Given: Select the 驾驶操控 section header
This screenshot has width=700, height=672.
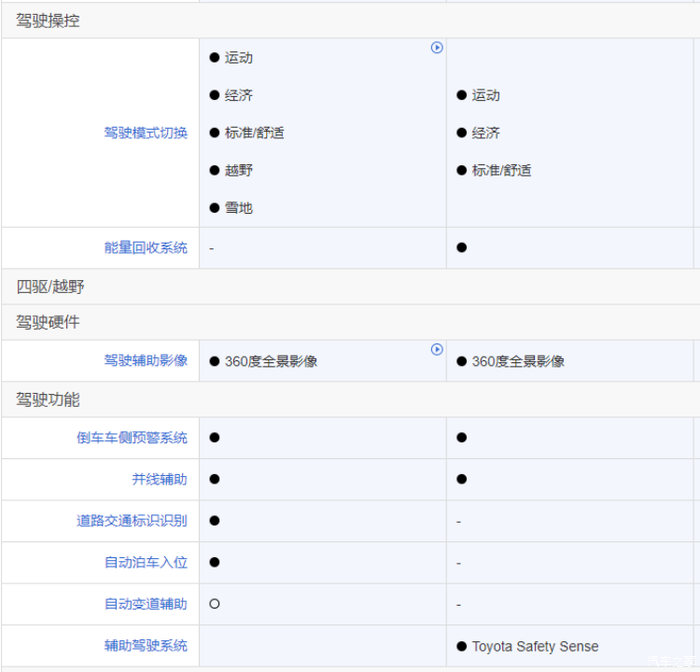Looking at the screenshot, I should 48,20.
